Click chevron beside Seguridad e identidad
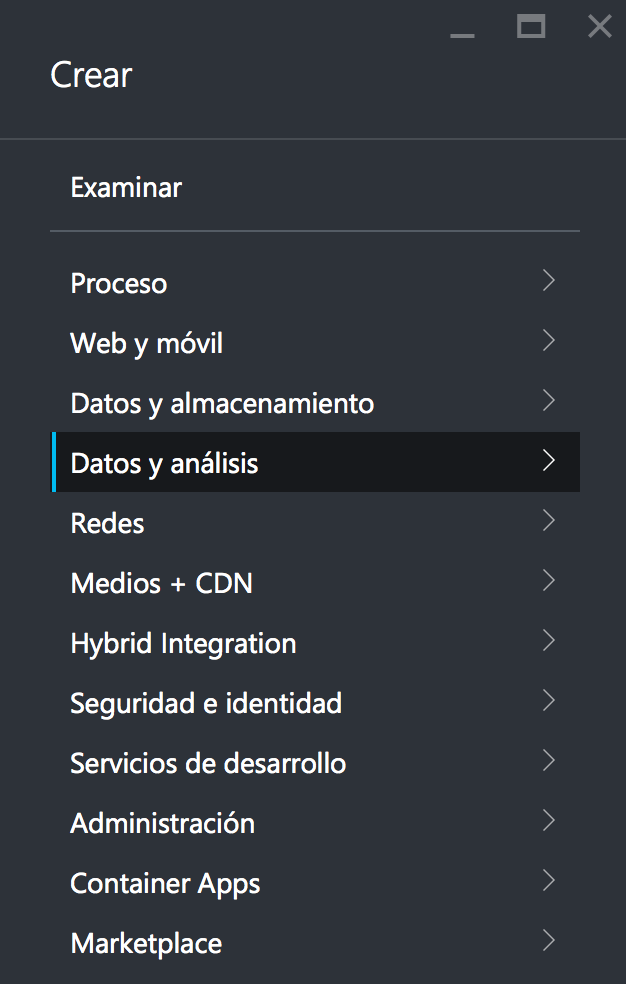 (548, 701)
